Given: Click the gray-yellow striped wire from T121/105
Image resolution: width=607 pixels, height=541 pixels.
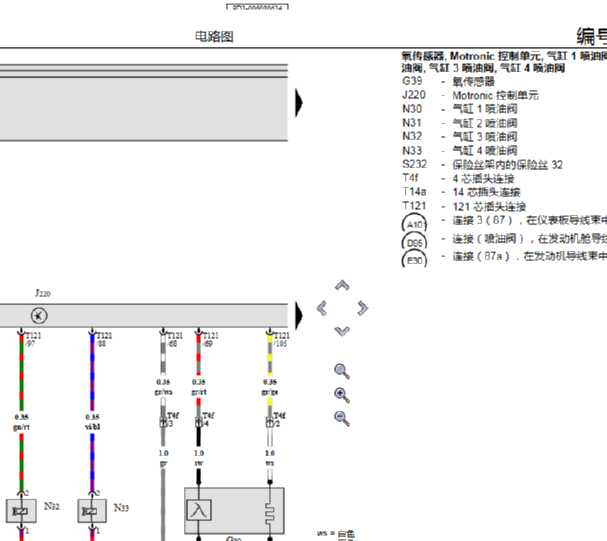Looking at the screenshot, I should (270, 355).
